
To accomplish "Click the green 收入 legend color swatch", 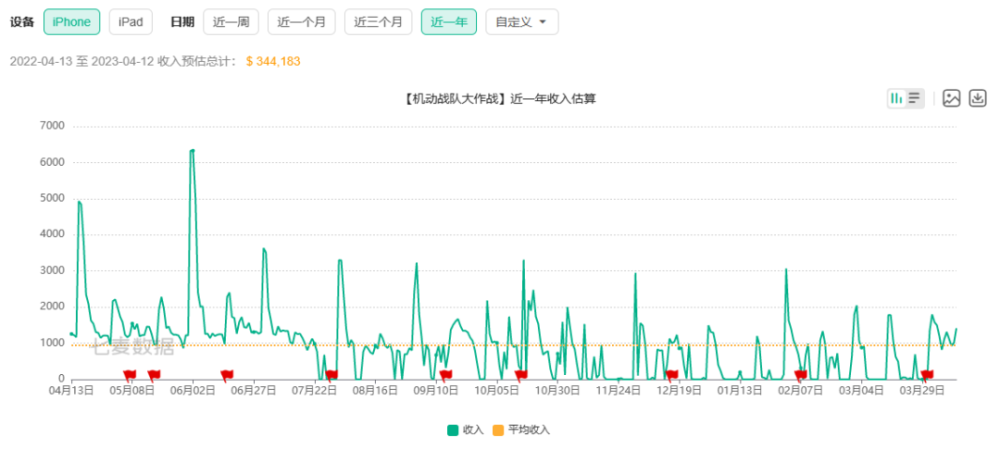I will point(453,430).
